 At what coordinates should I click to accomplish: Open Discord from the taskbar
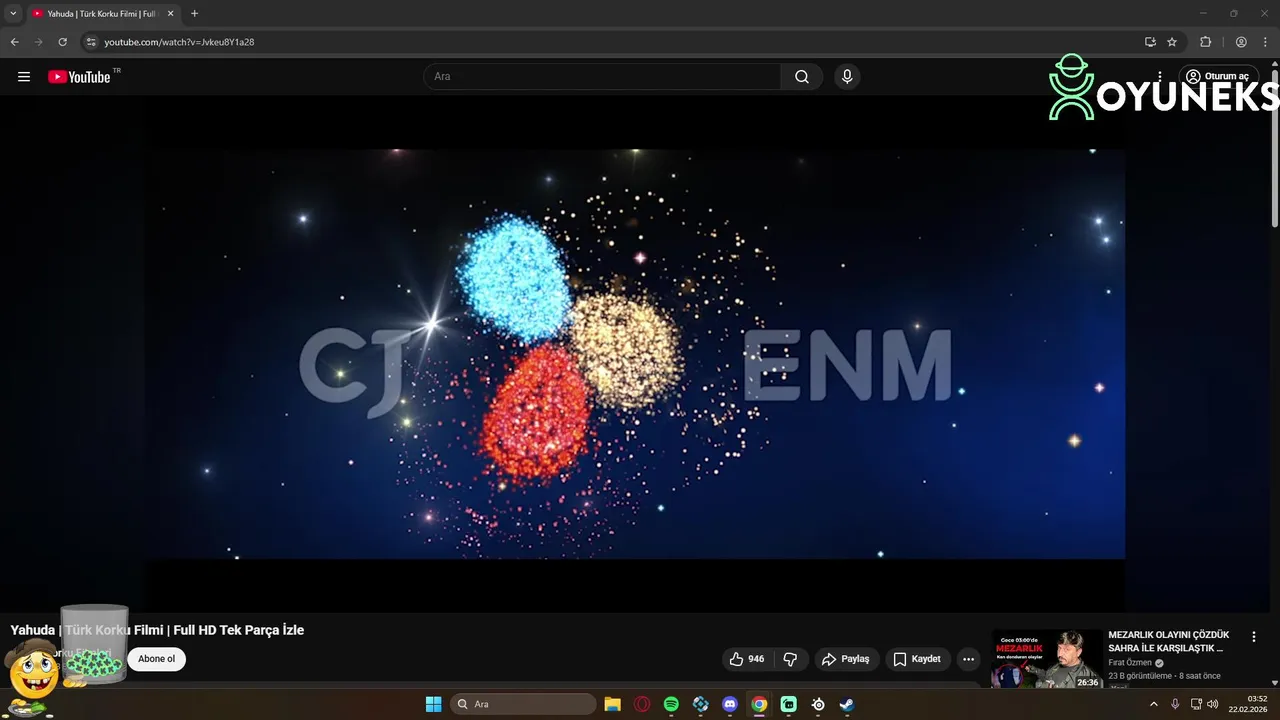tap(730, 704)
